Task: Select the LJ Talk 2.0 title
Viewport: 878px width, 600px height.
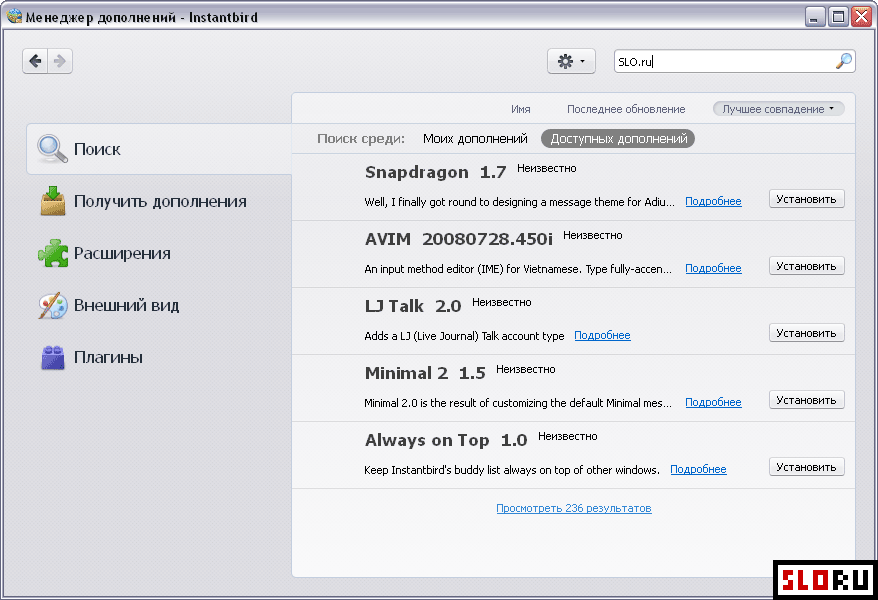Action: [x=413, y=306]
